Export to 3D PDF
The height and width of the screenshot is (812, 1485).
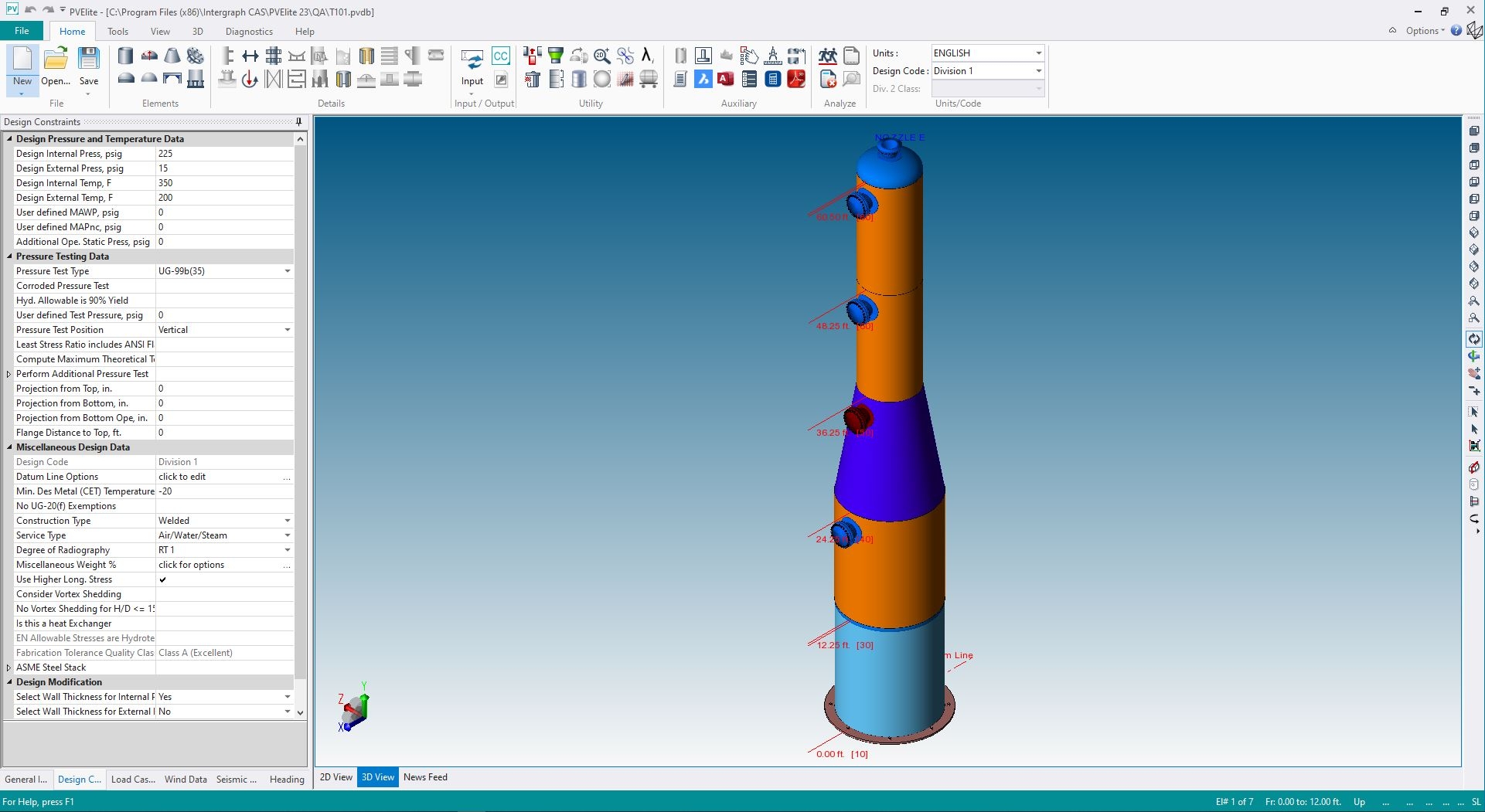click(x=796, y=79)
